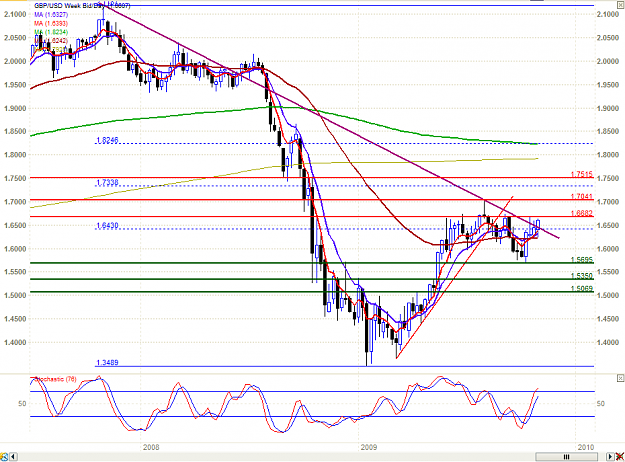
Task: Select the Stochastic (76) indicator label
Action: [x=54, y=379]
